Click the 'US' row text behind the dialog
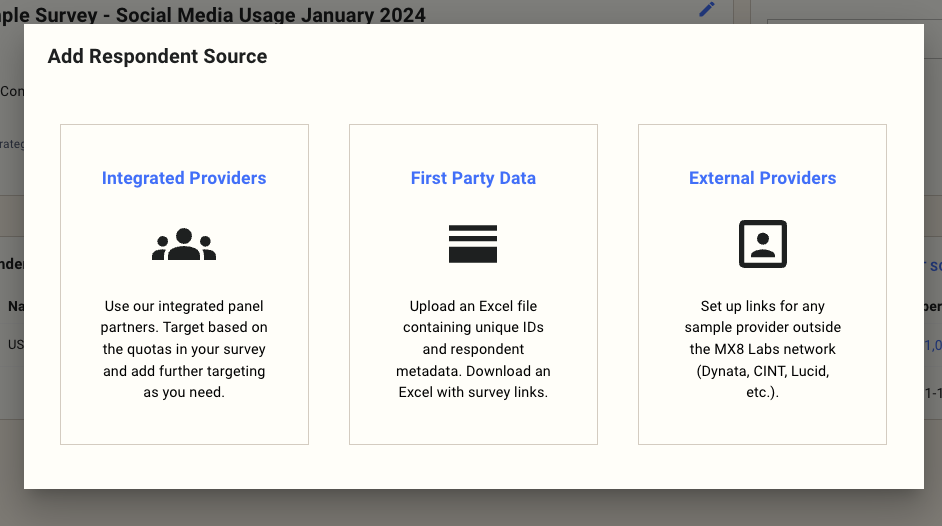This screenshot has width=942, height=526. coord(14,345)
